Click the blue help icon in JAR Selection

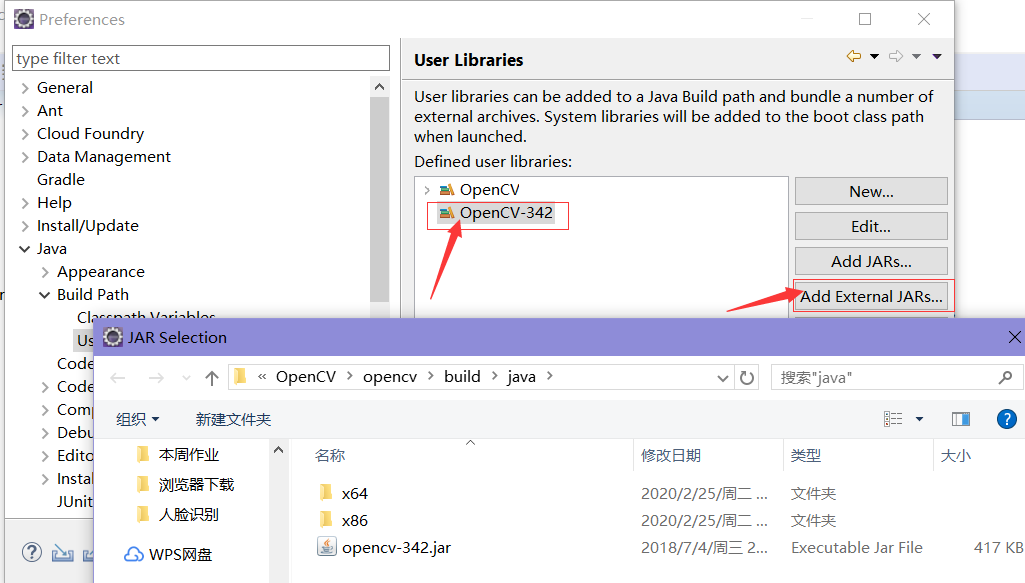pyautogui.click(x=1007, y=419)
